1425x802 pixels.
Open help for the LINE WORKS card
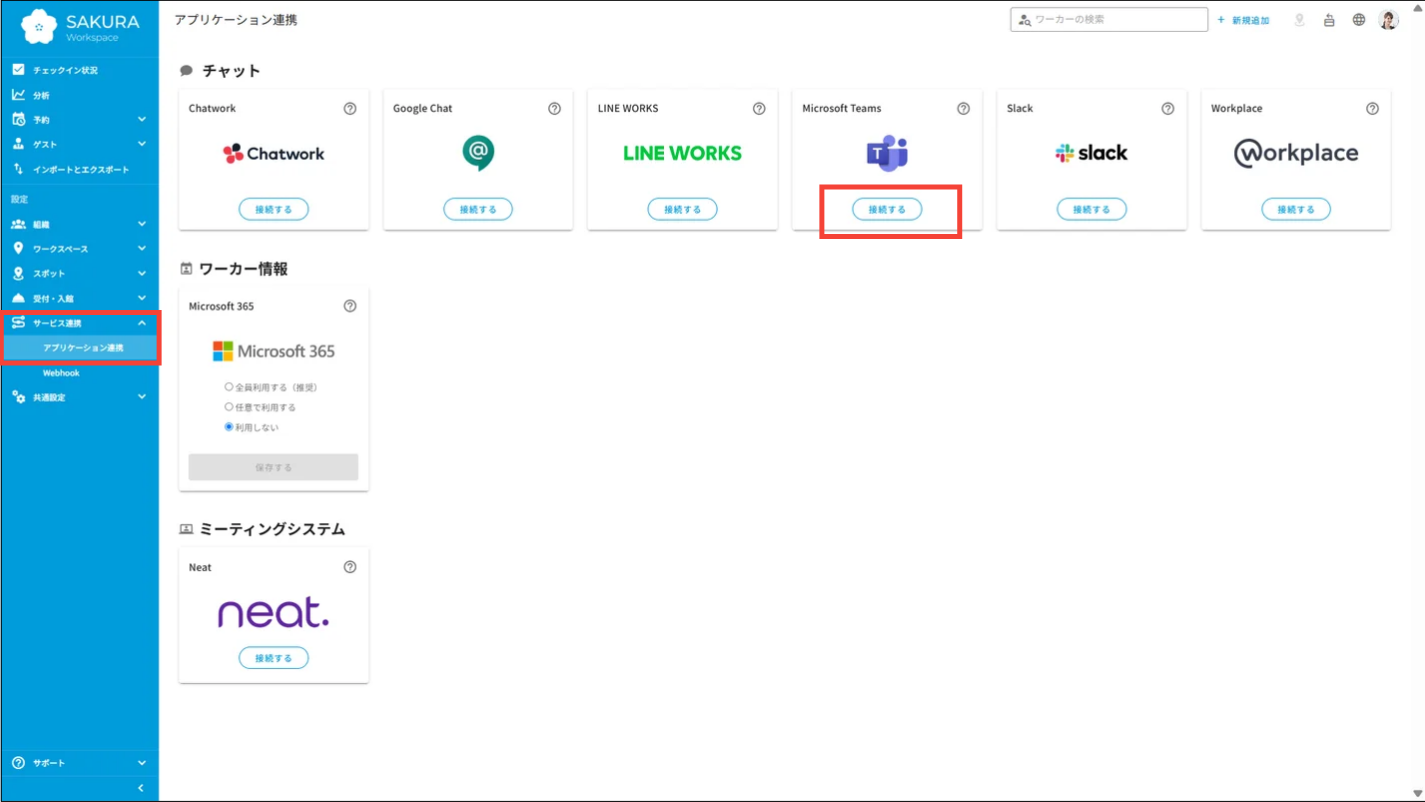[759, 108]
